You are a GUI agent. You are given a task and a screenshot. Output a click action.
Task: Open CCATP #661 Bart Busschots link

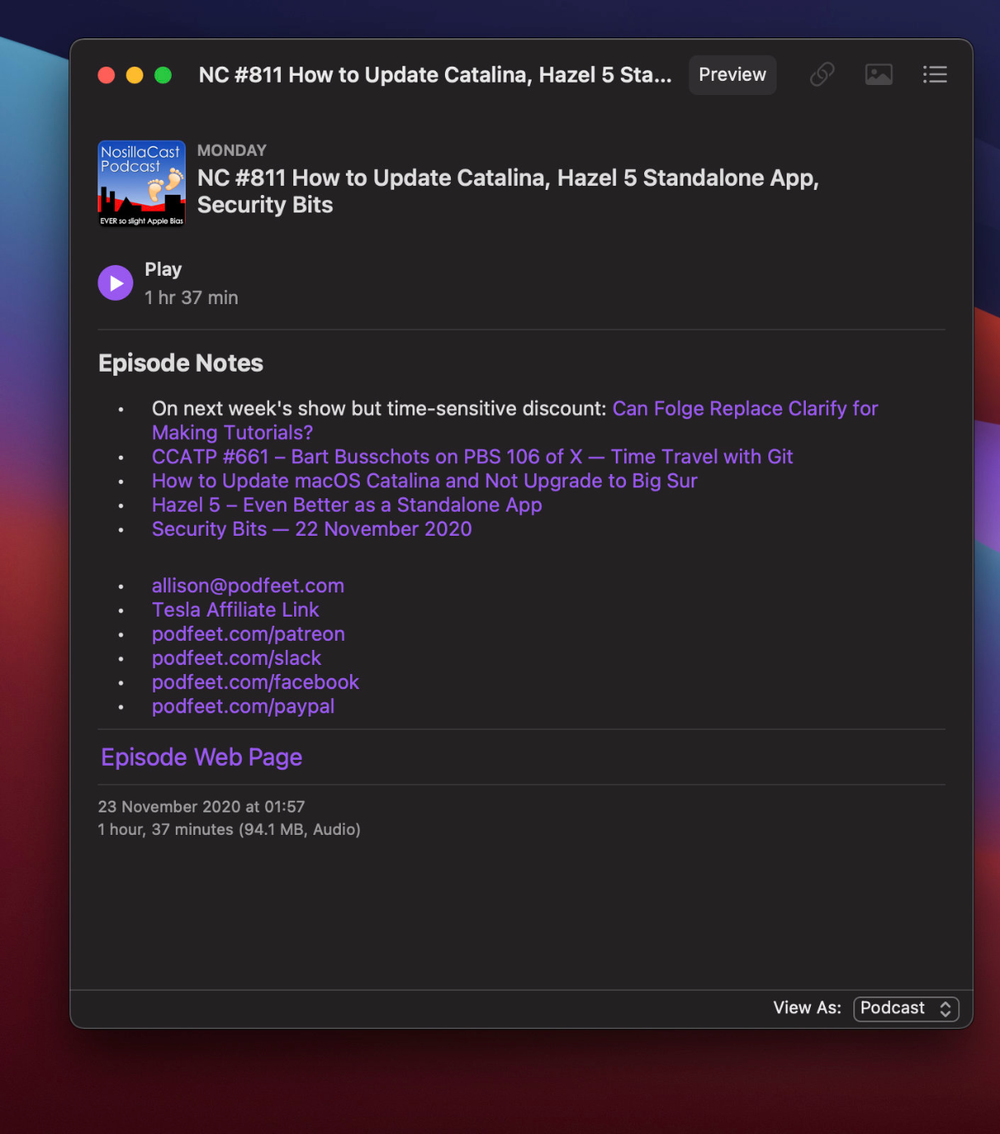[x=472, y=457]
